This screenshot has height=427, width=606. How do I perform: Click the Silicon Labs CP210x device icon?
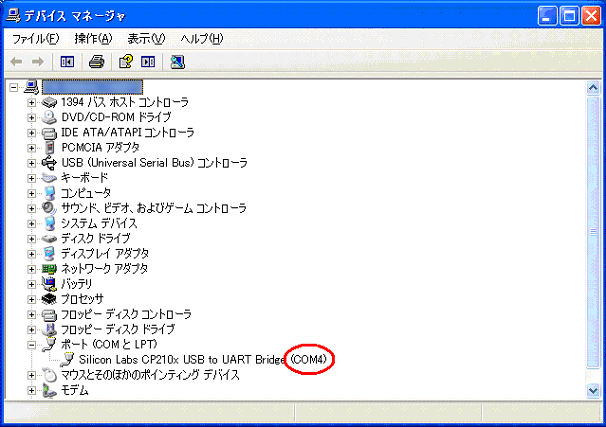(x=67, y=360)
